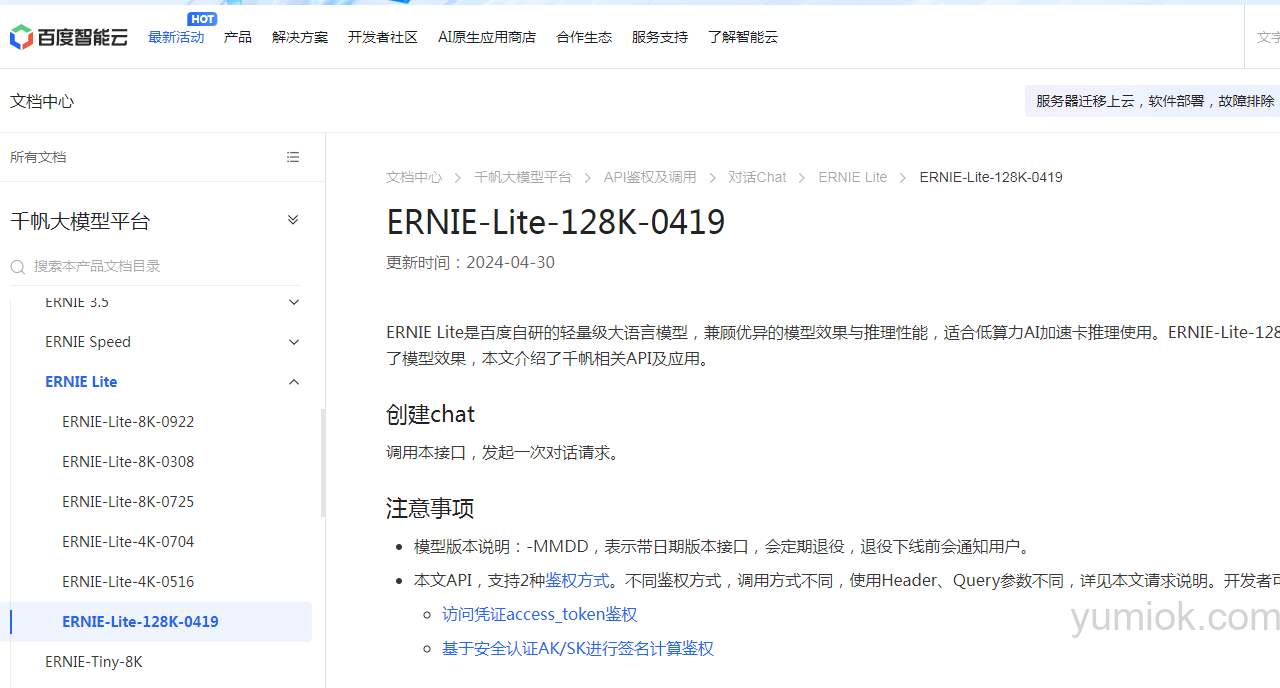Go to ERNIE Lite breadcrumb
The image size is (1280, 688).
point(853,177)
